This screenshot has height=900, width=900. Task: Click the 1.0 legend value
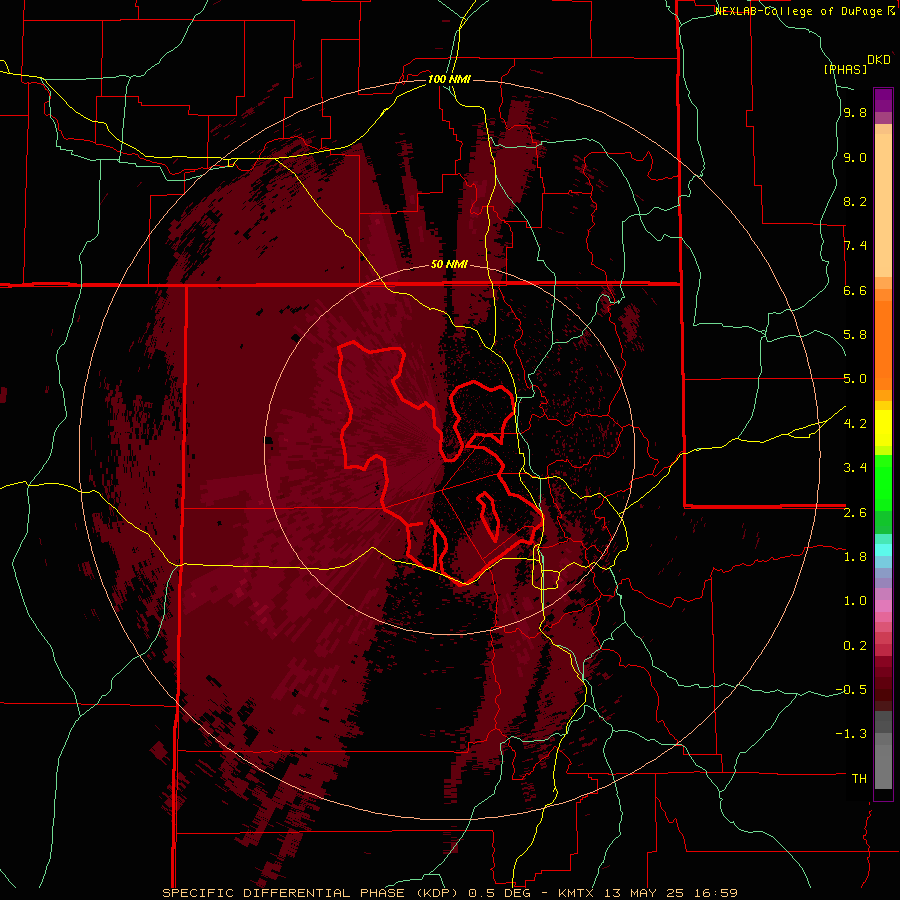point(855,600)
